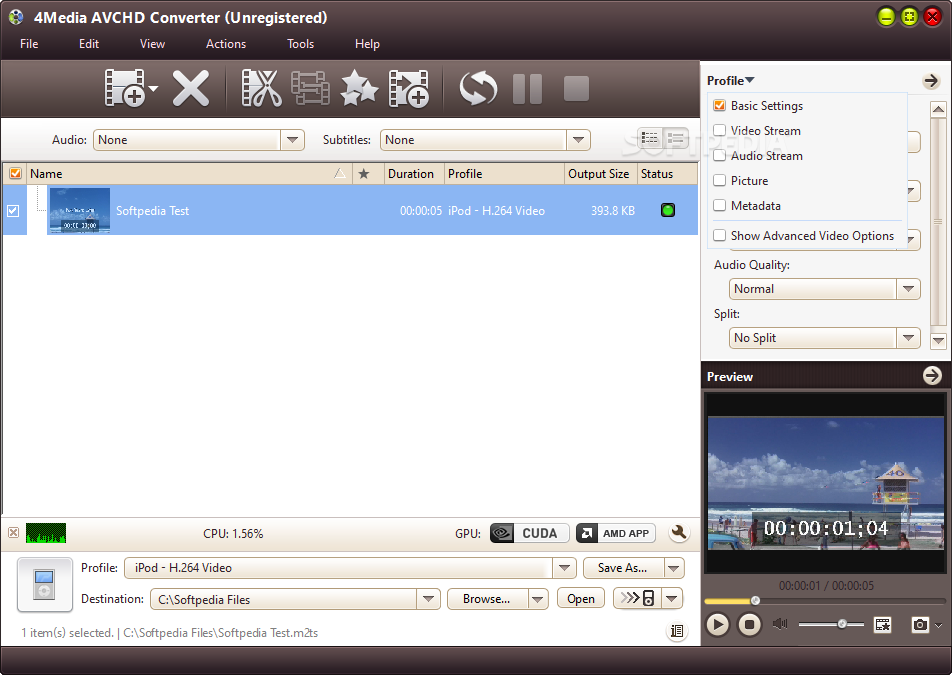Enable the Audio Stream checkbox
Screen dimensions: 952x675
719,155
